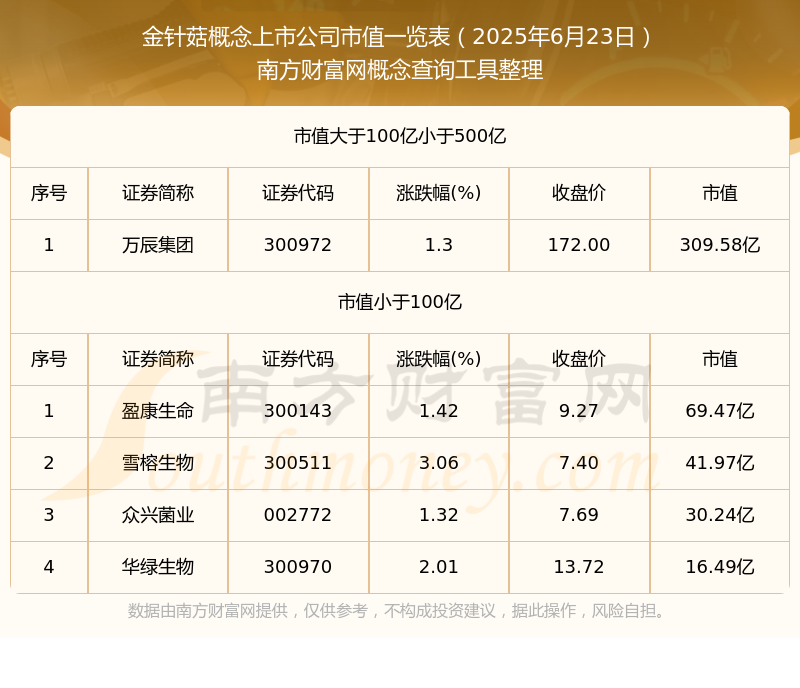
Task: Click closing price 13.72
Action: (579, 567)
